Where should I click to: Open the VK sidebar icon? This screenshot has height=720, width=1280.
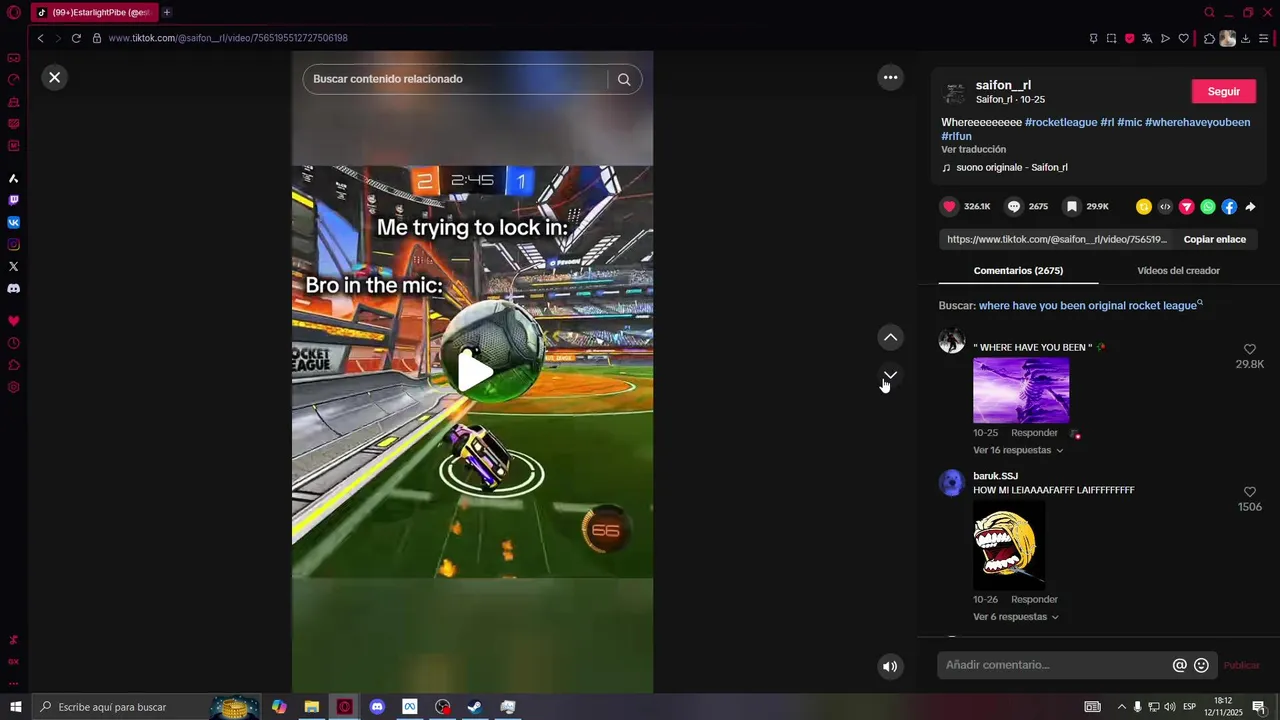click(x=14, y=222)
